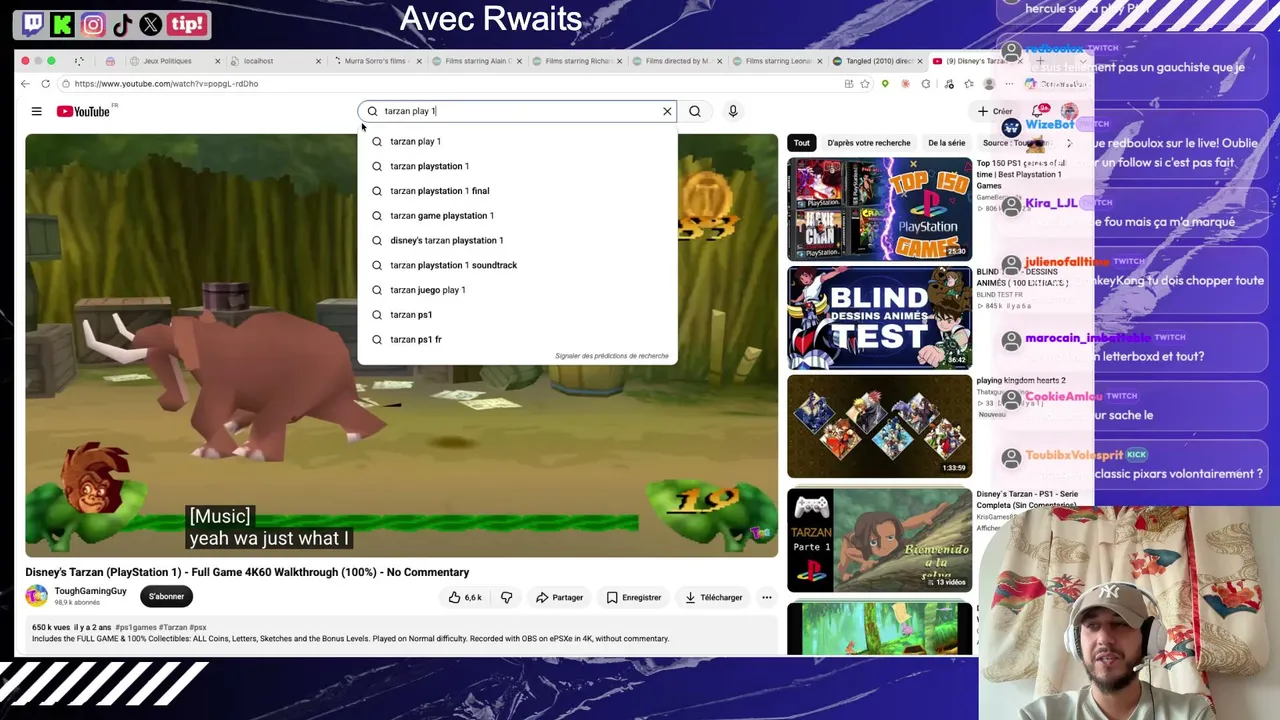Pick suggestion "tarzan playstation 1 final"

pyautogui.click(x=518, y=191)
